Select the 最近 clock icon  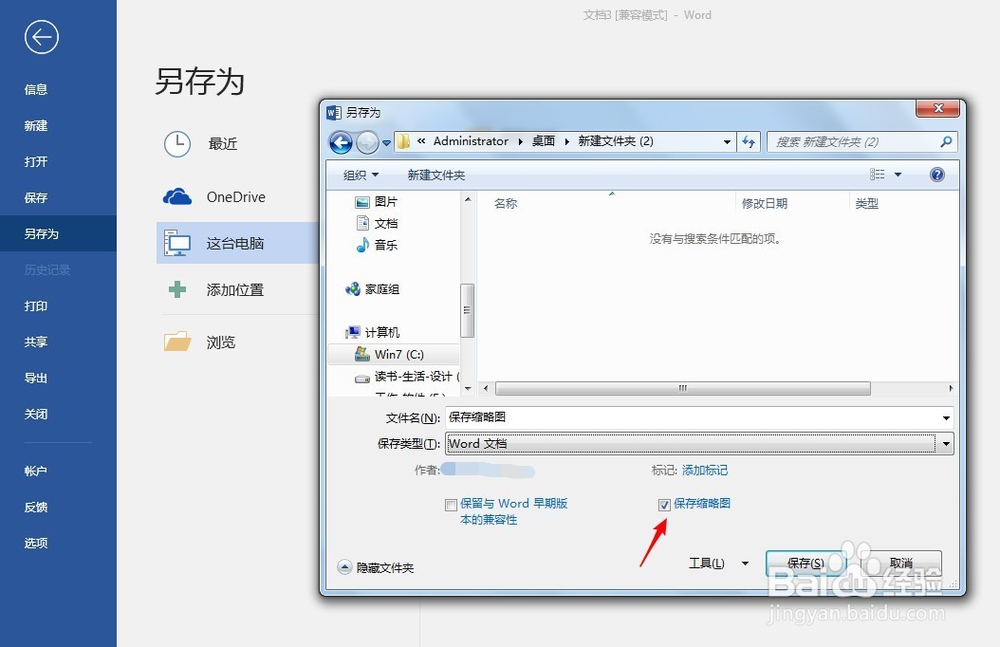[176, 143]
